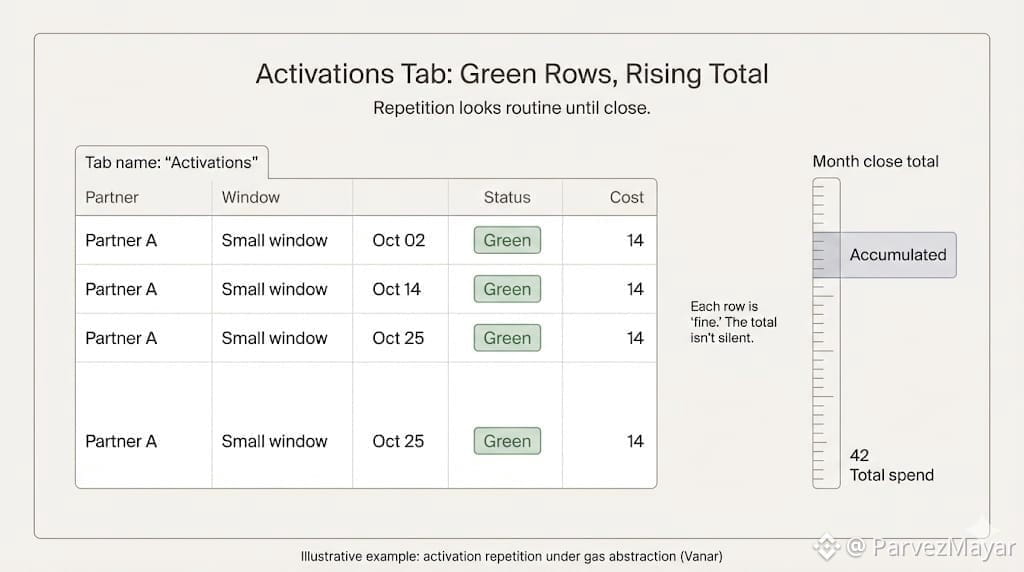Select the Status column header
Screen dimensions: 1024x572
(507, 197)
